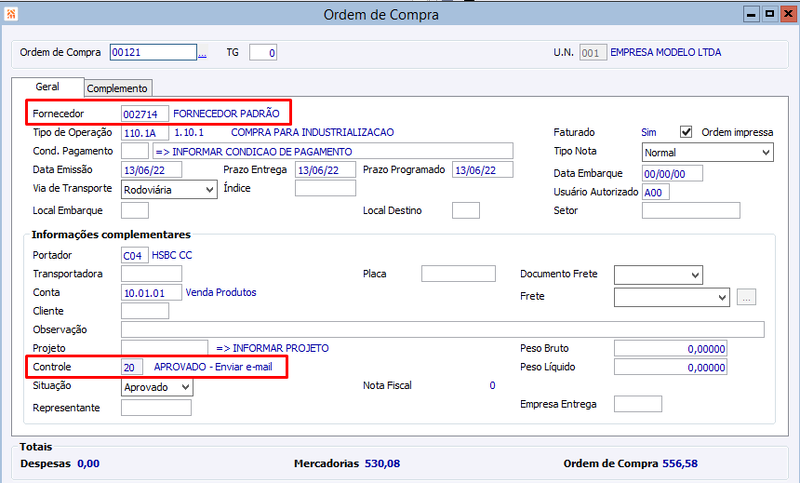The image size is (800, 483).
Task: Click the Ordem de Compra total 556,58
Action: click(680, 464)
